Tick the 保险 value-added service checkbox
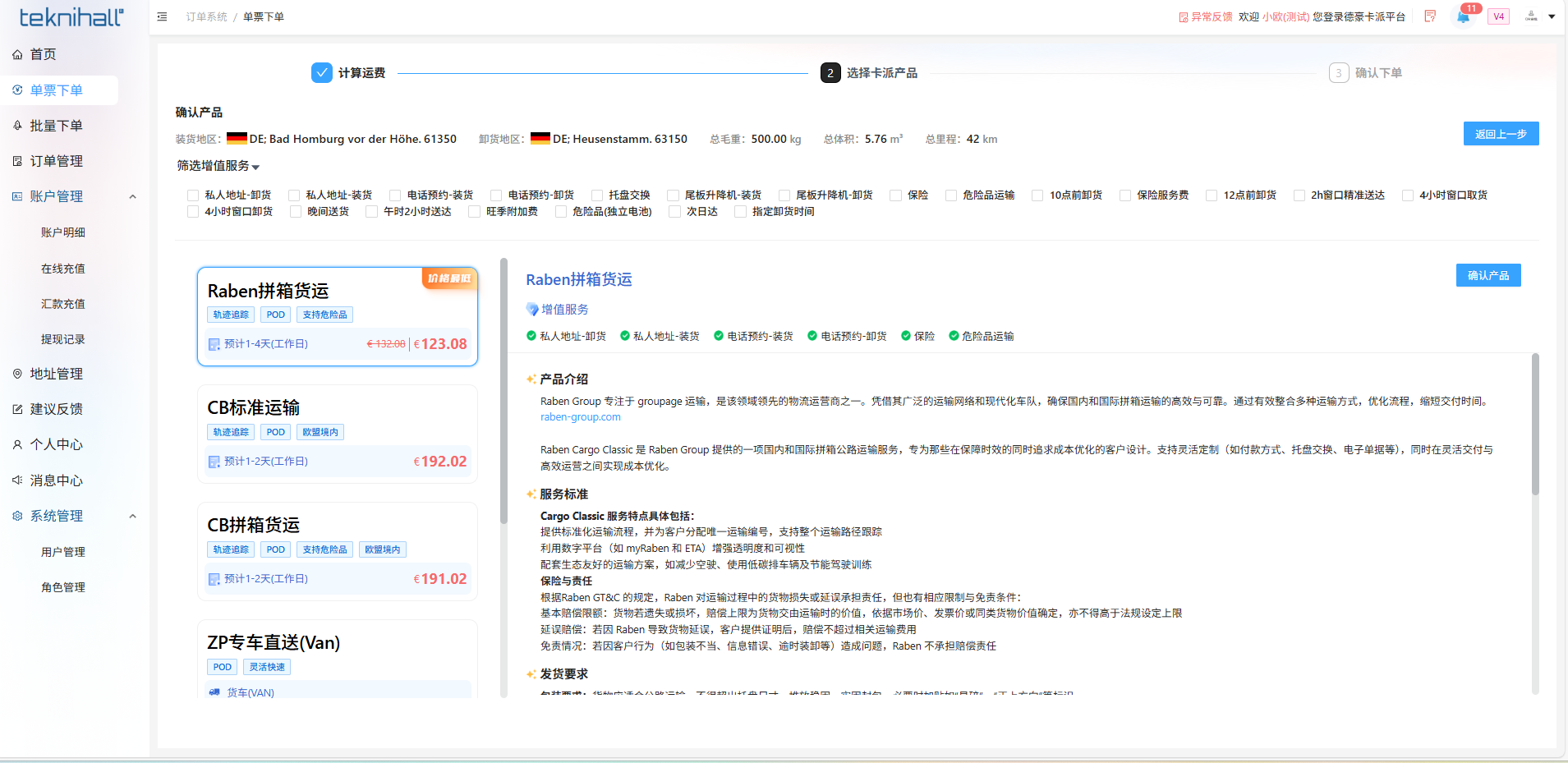 tap(895, 195)
